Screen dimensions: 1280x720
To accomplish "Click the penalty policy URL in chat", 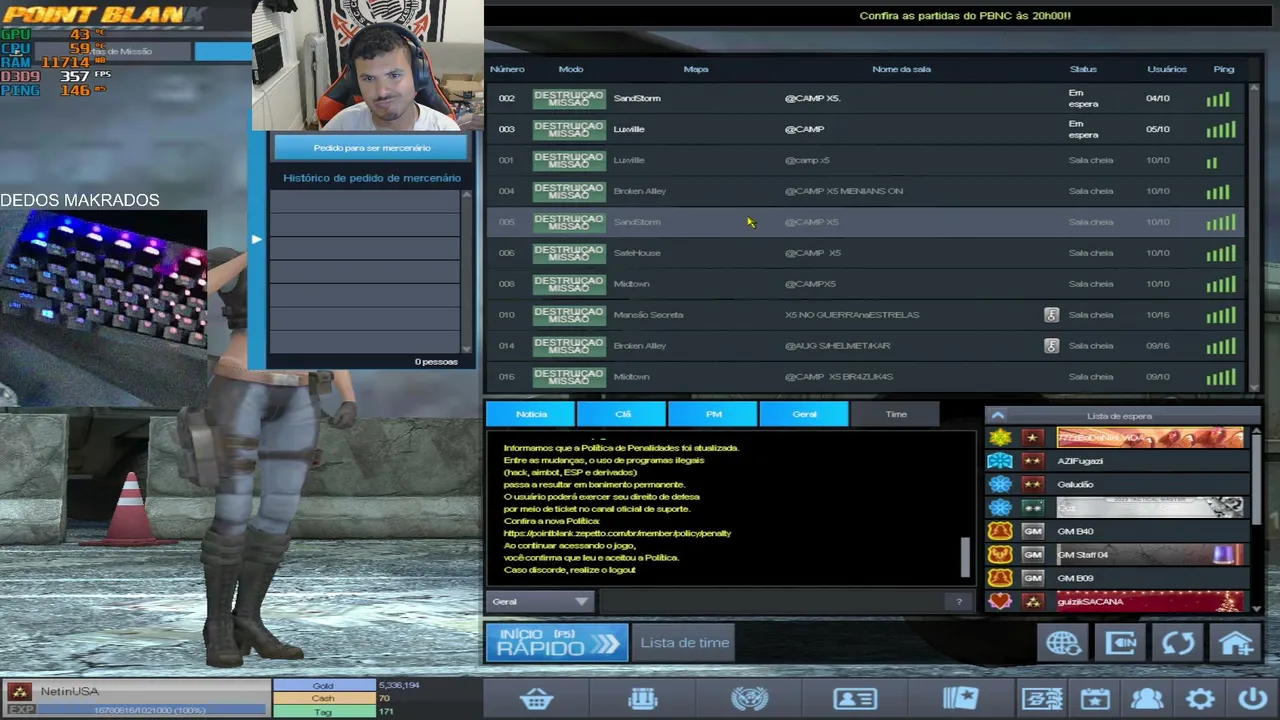I will pos(617,533).
